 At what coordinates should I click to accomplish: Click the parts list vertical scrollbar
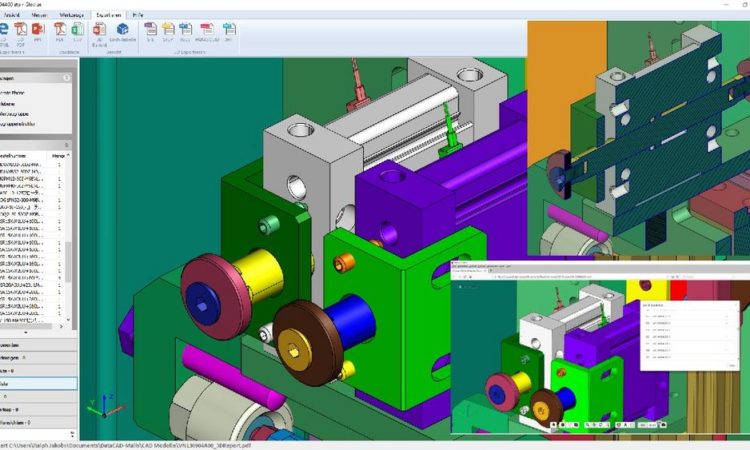pos(71,250)
